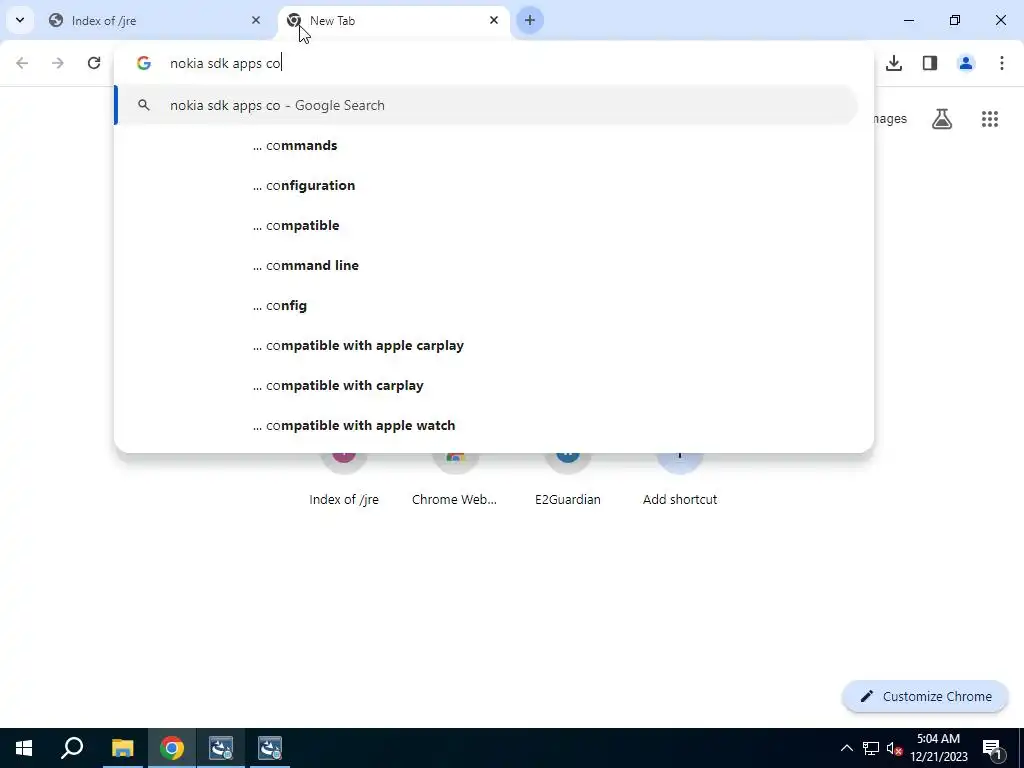Open the tab search dropdown arrow
The width and height of the screenshot is (1024, 768).
tap(20, 20)
